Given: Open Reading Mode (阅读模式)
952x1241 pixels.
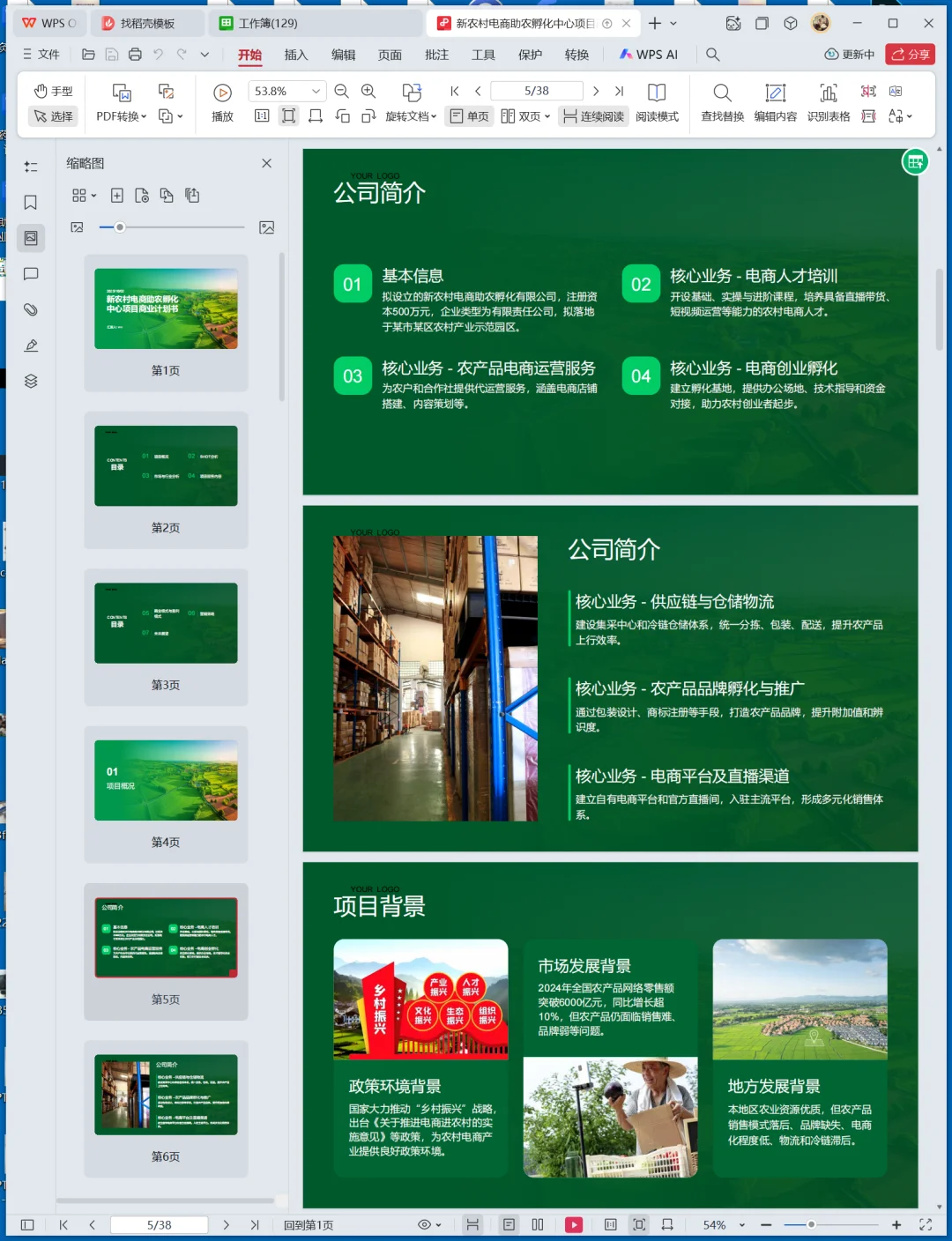Looking at the screenshot, I should (657, 102).
